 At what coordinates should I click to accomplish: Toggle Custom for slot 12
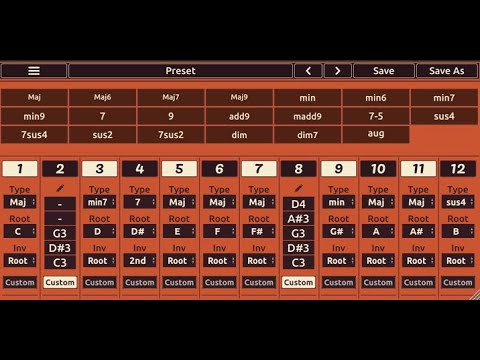click(458, 282)
